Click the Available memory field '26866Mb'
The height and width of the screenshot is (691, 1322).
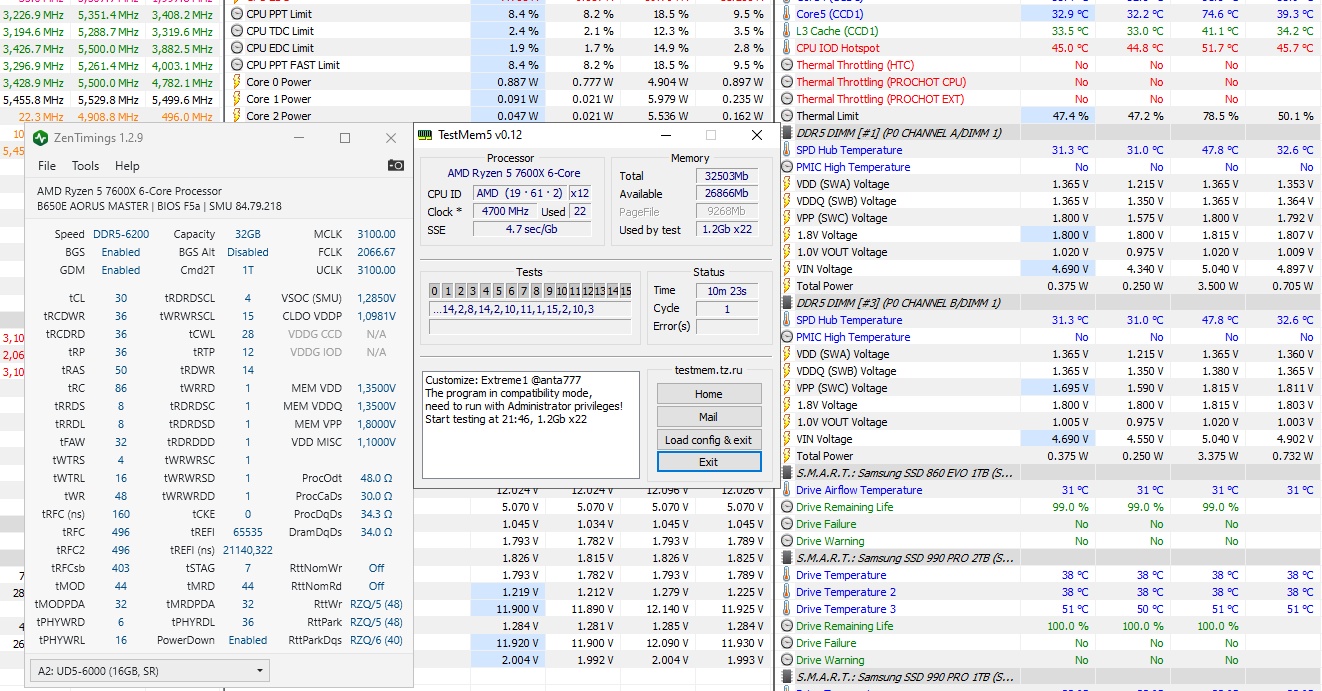point(728,194)
